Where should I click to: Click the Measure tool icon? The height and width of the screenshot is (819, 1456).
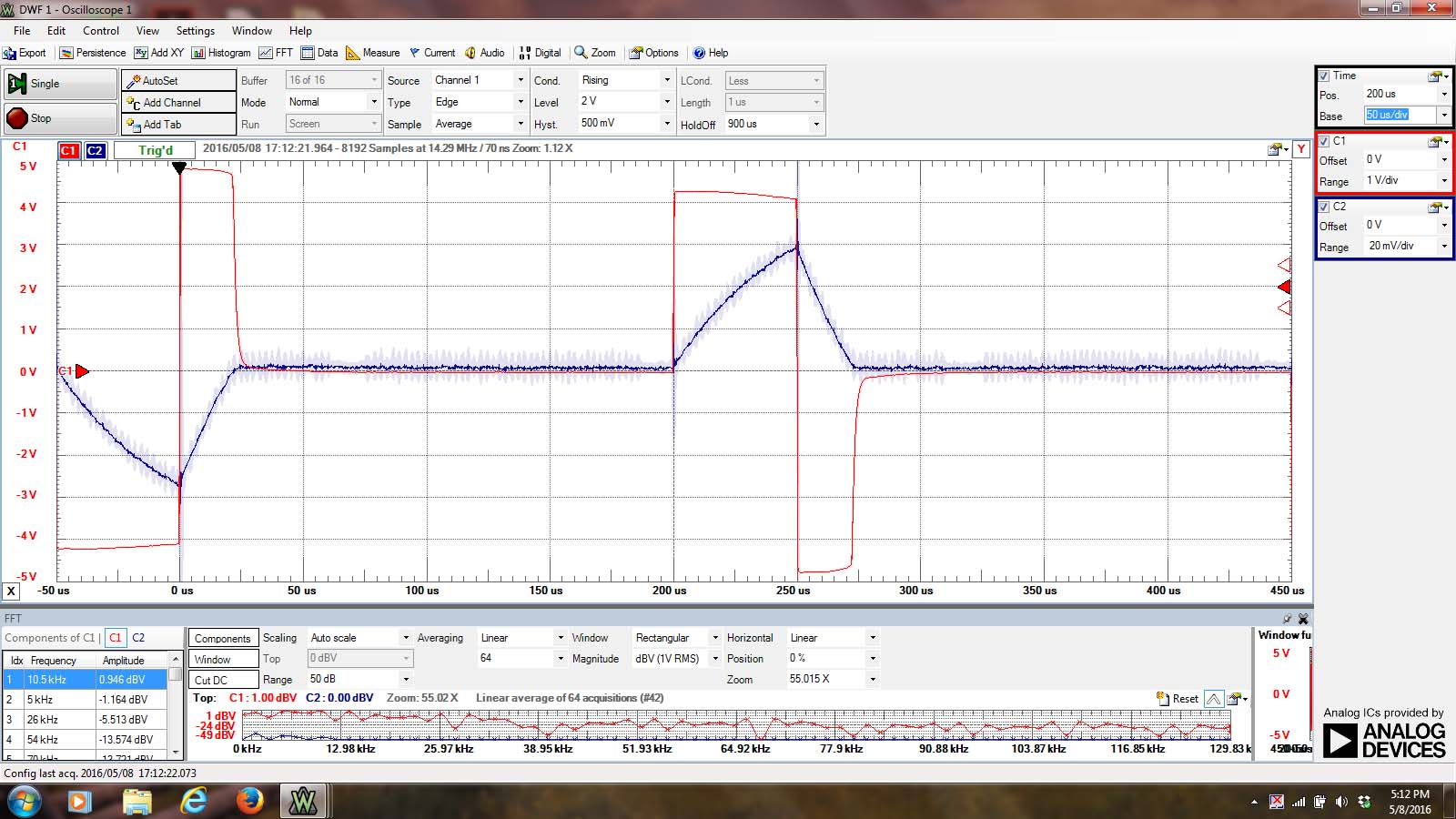point(353,53)
